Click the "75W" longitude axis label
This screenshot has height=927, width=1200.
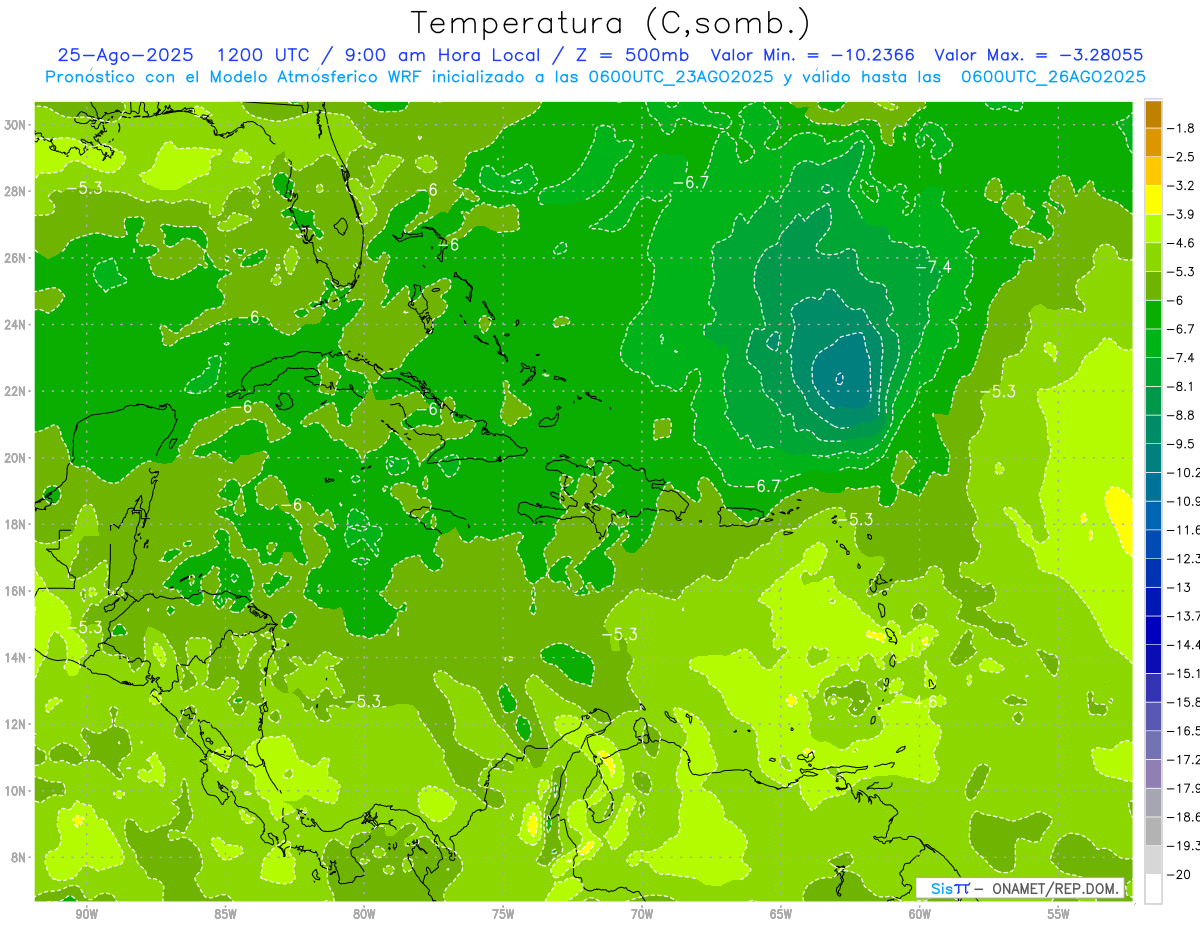(503, 913)
